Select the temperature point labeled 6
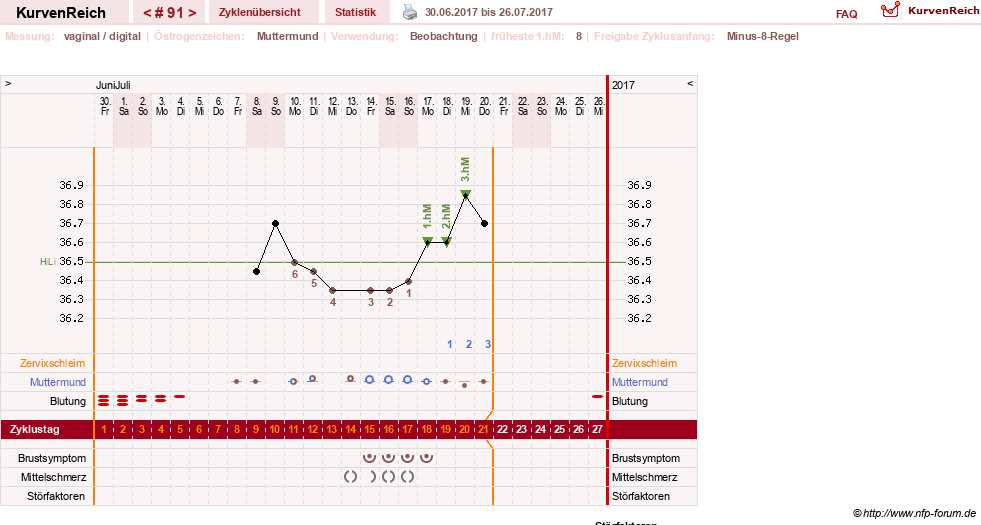This screenshot has height=525, width=981. [x=295, y=262]
